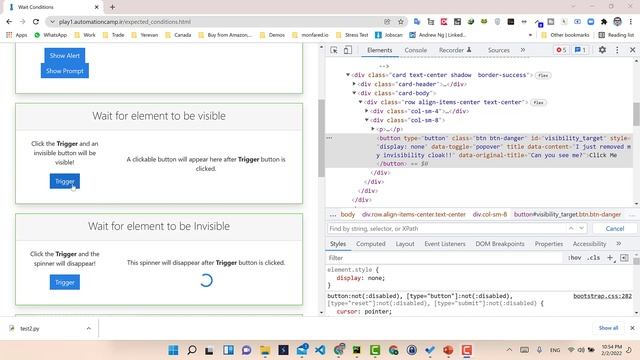Open DevTools settings gear
This screenshot has width=640, height=360.
point(602,50)
